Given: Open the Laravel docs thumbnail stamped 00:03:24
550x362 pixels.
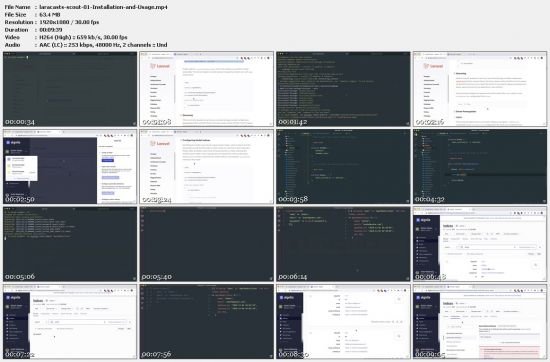Looking at the screenshot, I should point(207,167).
